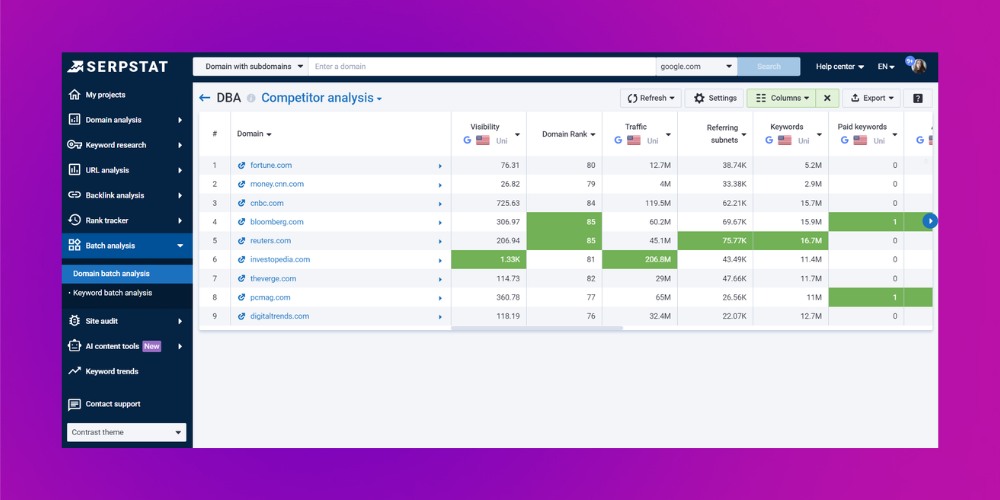The height and width of the screenshot is (500, 1000).
Task: Open Paid keywords column sort arrow
Action: (x=895, y=135)
